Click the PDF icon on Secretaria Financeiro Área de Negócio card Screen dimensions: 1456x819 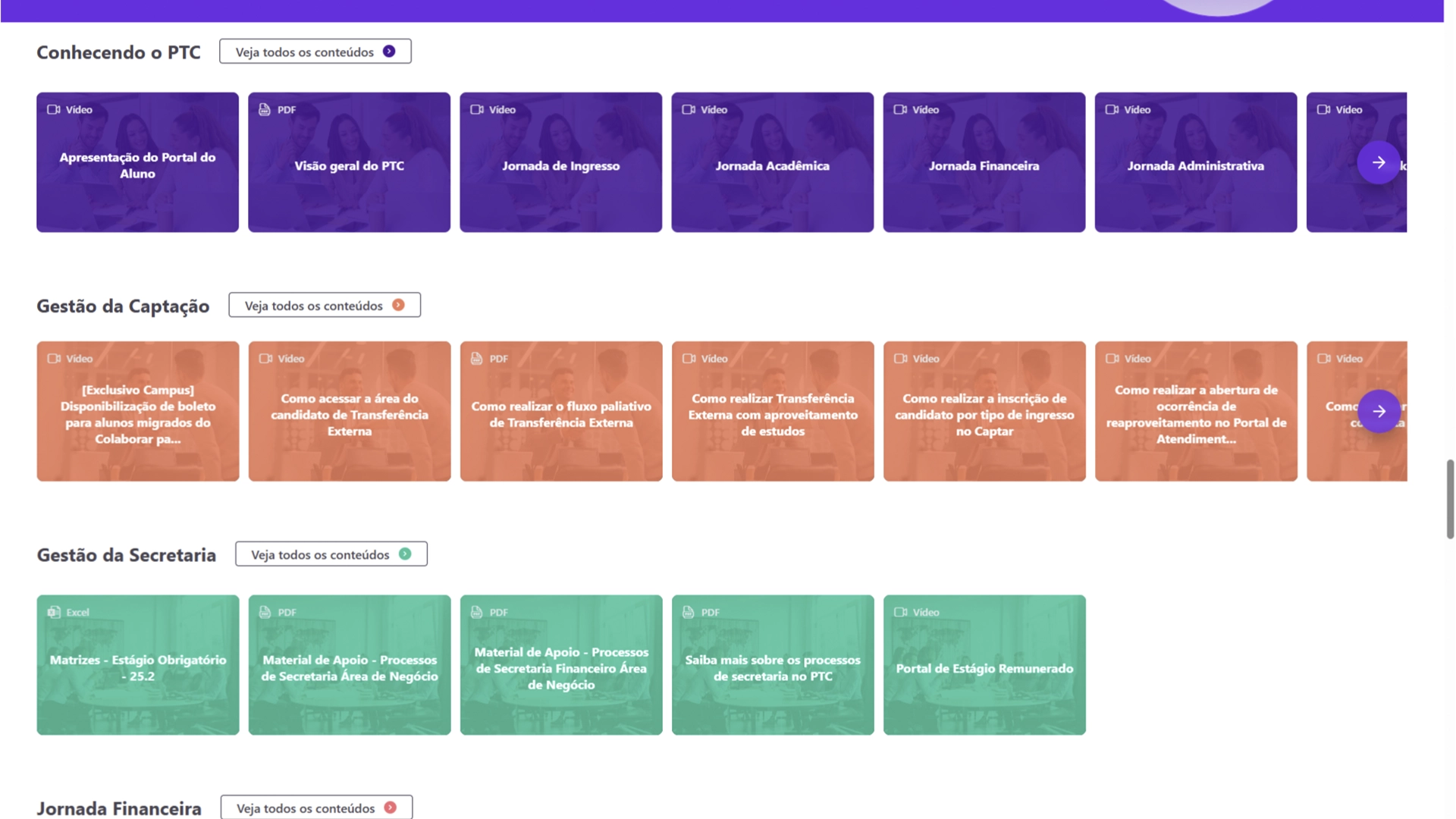pos(477,613)
